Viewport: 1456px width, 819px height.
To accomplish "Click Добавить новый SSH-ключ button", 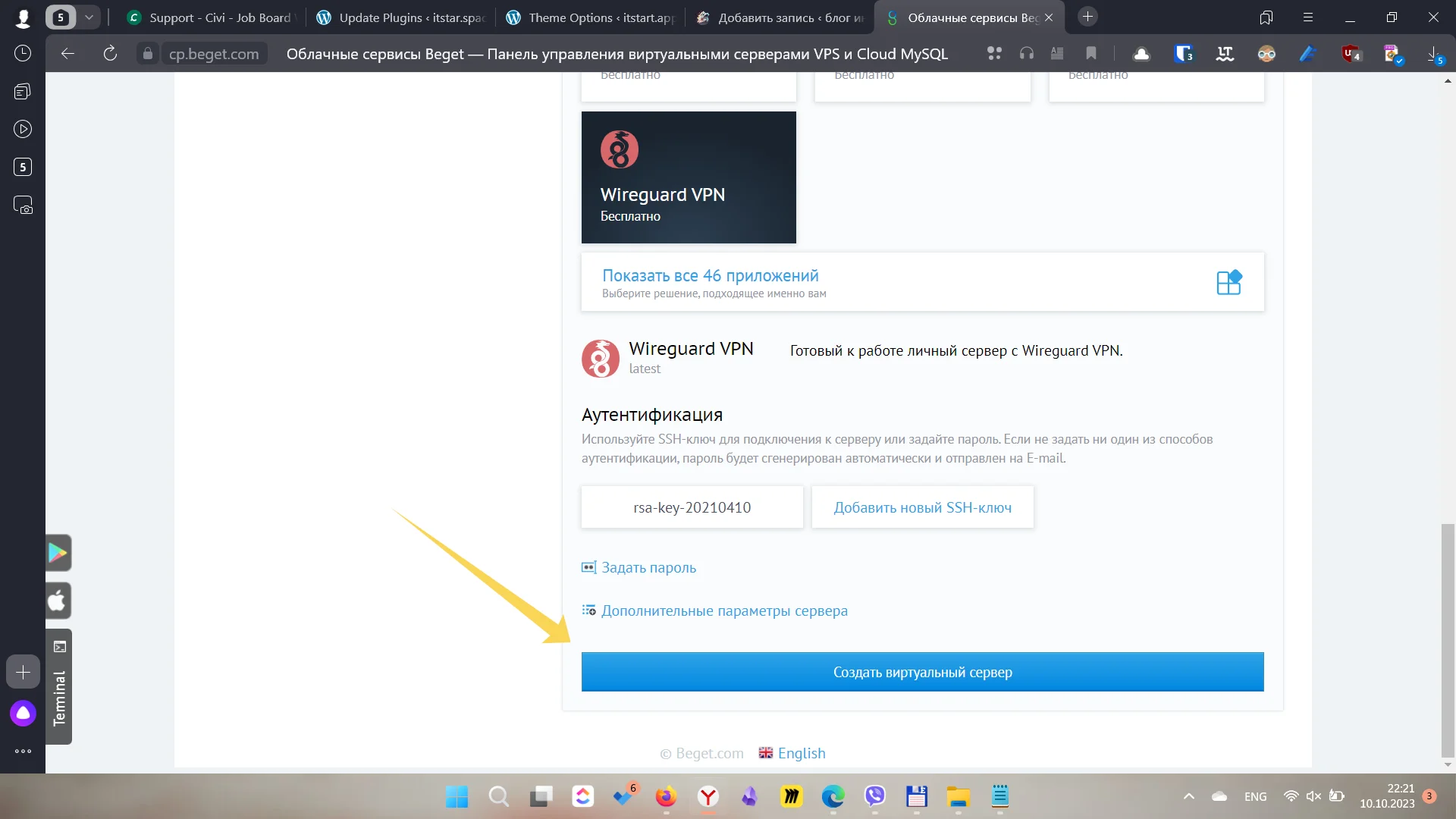I will tap(923, 507).
